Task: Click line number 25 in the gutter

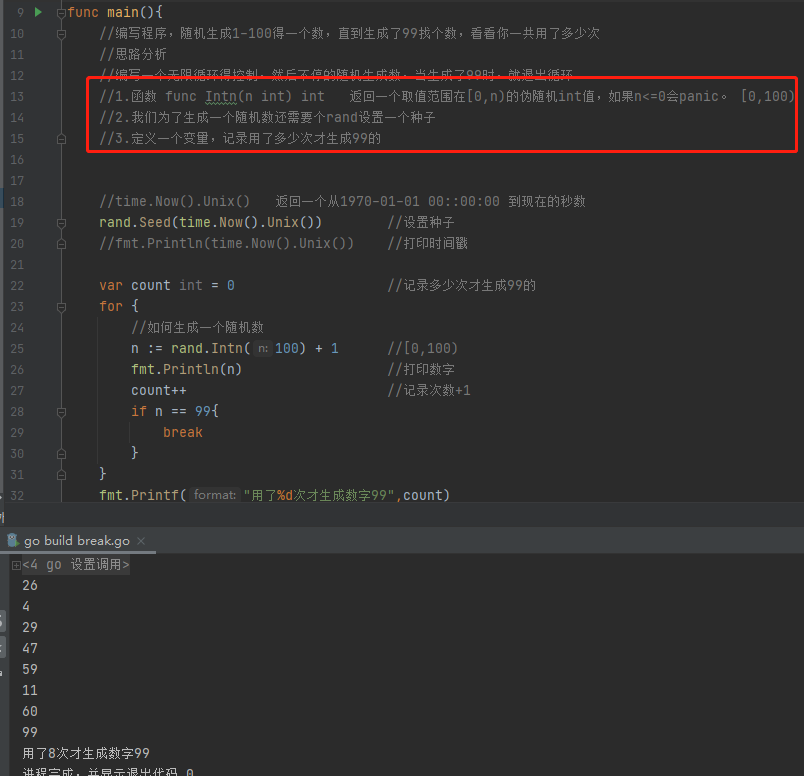Action: 17,348
